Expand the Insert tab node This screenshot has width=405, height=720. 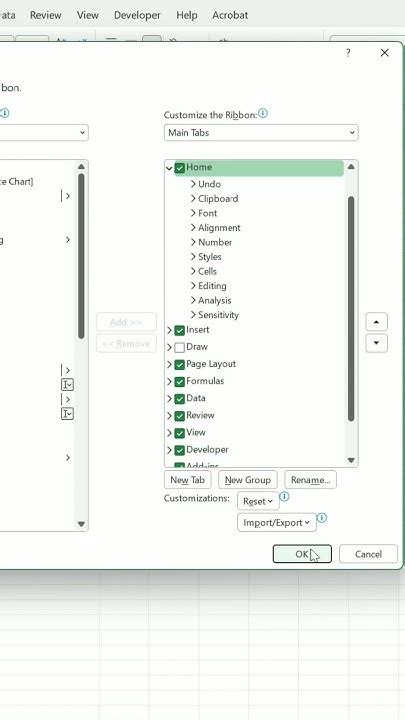169,330
